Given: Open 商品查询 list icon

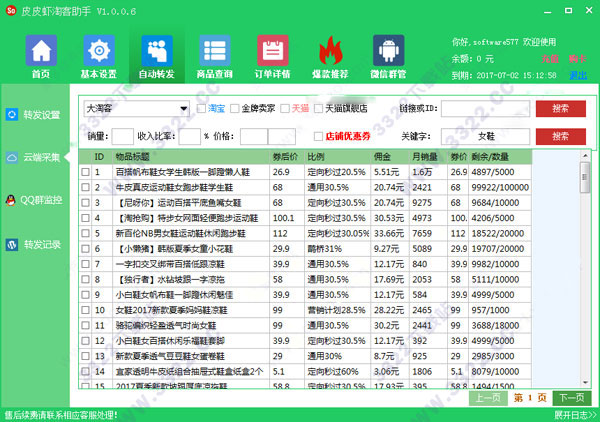Looking at the screenshot, I should [x=215, y=50].
